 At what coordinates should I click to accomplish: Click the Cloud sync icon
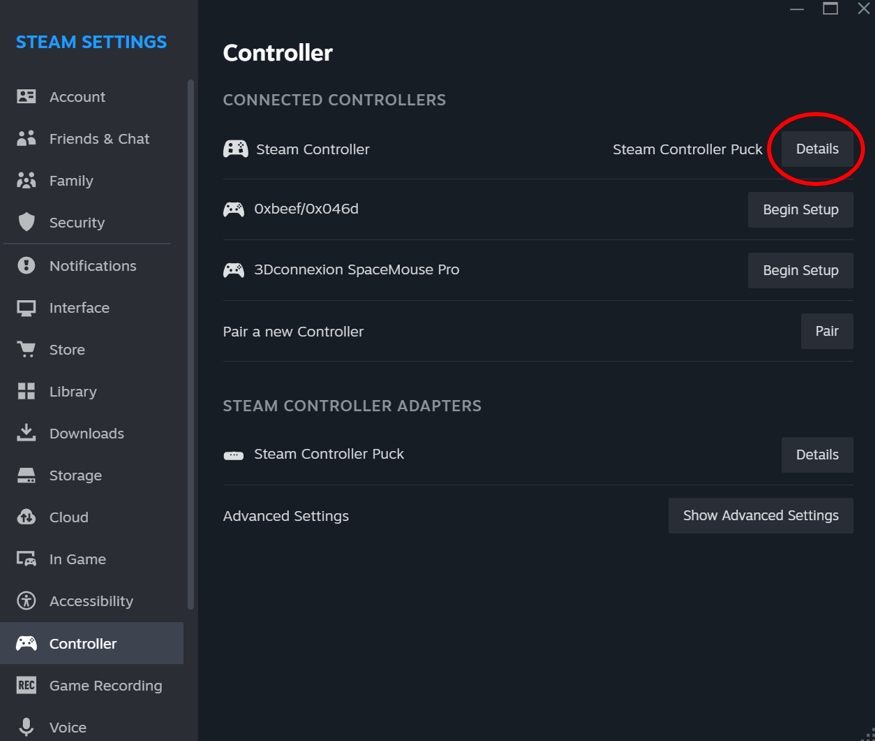[x=26, y=517]
